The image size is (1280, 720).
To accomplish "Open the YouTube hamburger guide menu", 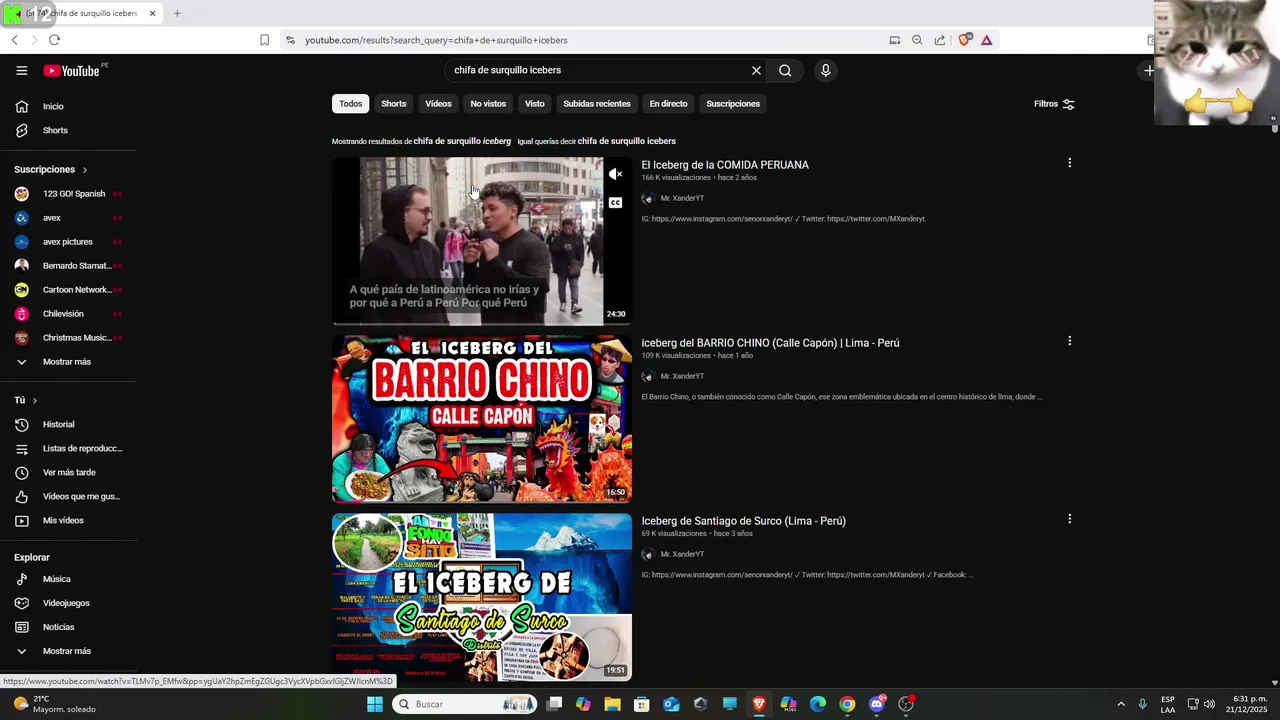I will [x=21, y=71].
